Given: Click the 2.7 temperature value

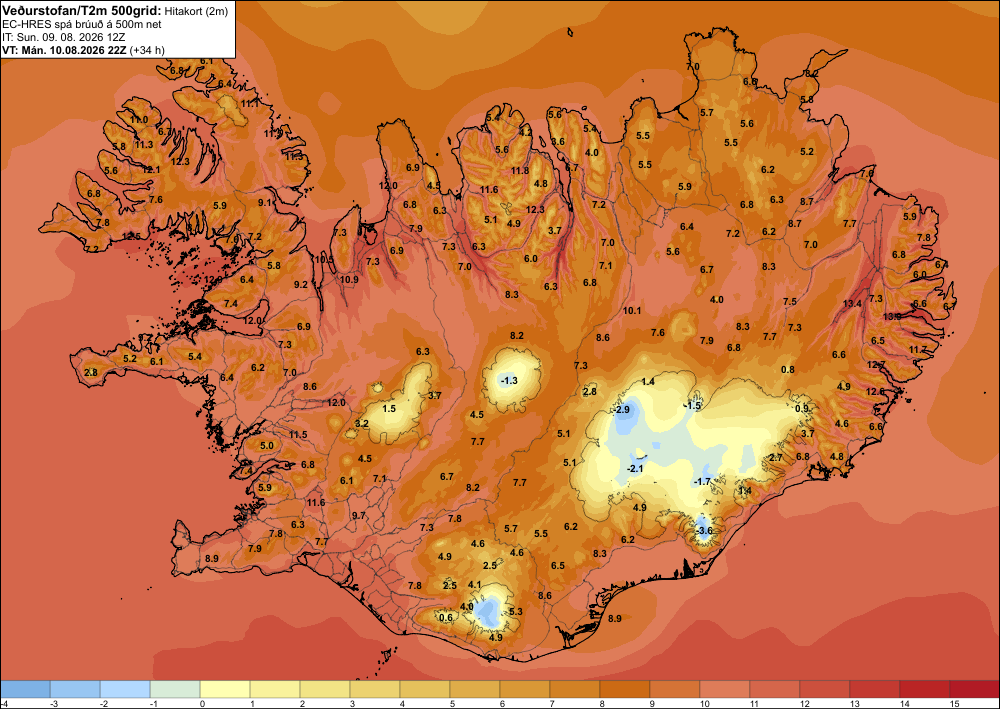Looking at the screenshot, I should point(776,458).
